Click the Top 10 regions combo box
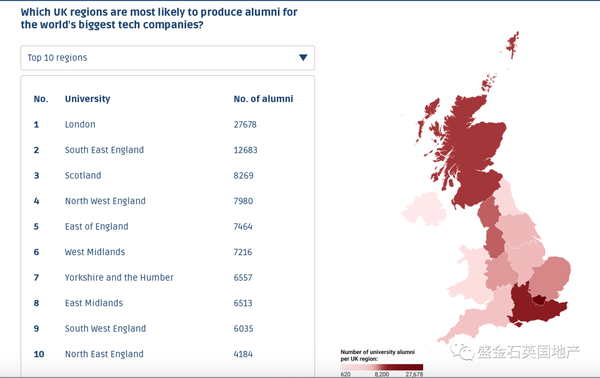This screenshot has height=378, width=600. tap(168, 58)
